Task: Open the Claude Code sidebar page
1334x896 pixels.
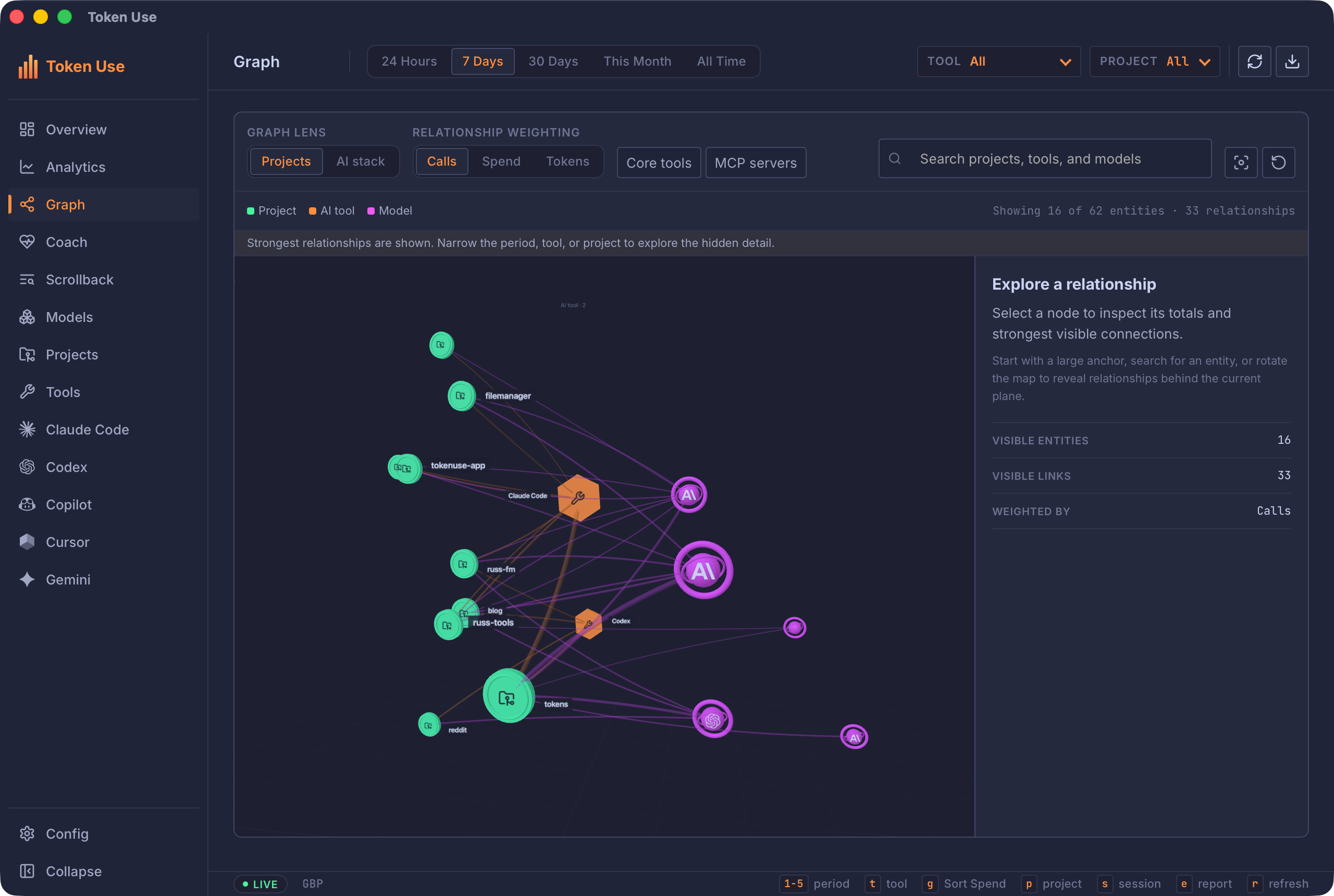Action: point(104,430)
